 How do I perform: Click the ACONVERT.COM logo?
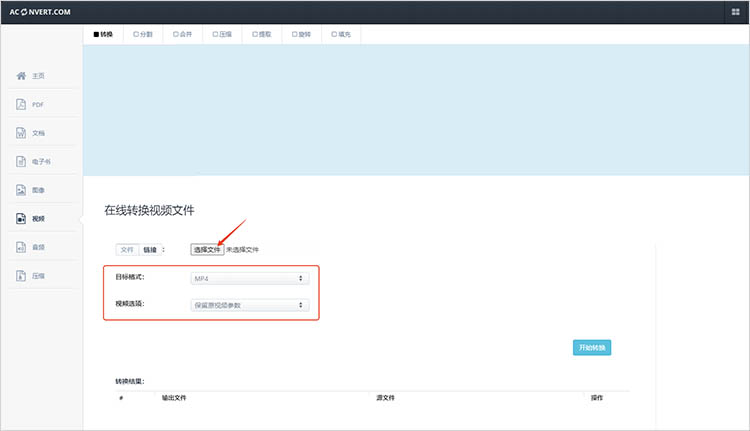pos(40,12)
